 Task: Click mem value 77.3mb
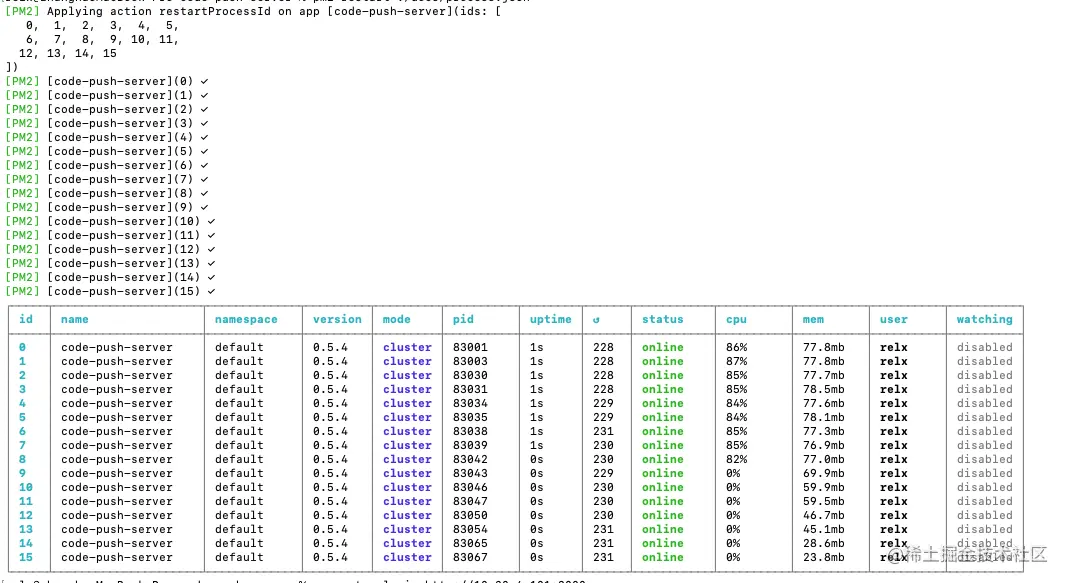823,431
